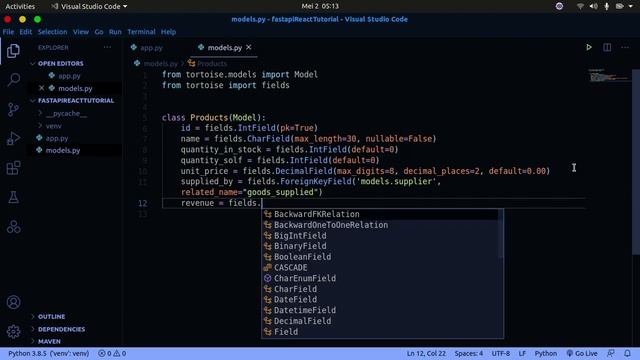Open the File menu
Image resolution: width=640 pixels, height=360 pixels.
8,32
